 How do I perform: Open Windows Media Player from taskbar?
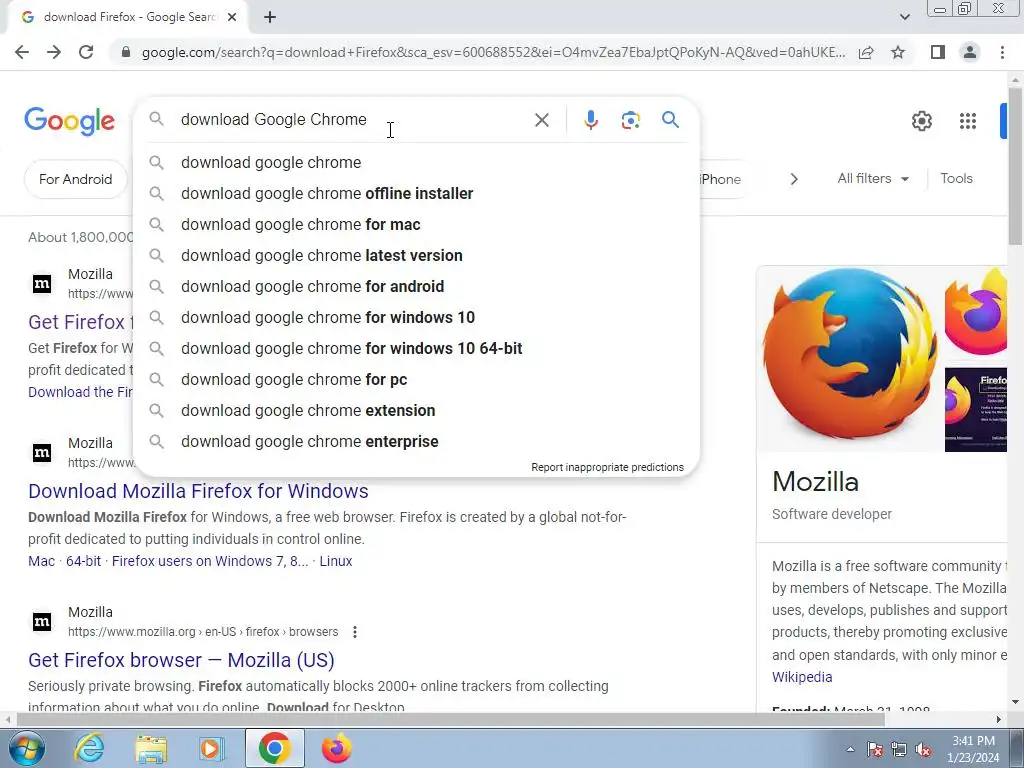tap(212, 748)
